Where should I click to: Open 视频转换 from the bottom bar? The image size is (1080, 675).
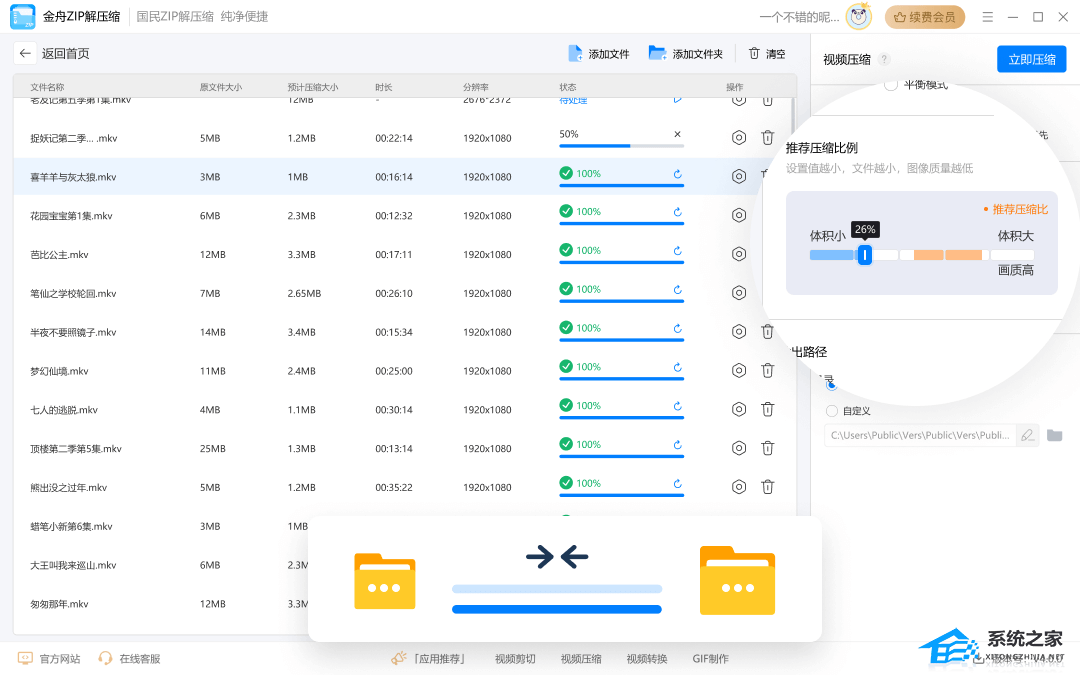pyautogui.click(x=646, y=659)
